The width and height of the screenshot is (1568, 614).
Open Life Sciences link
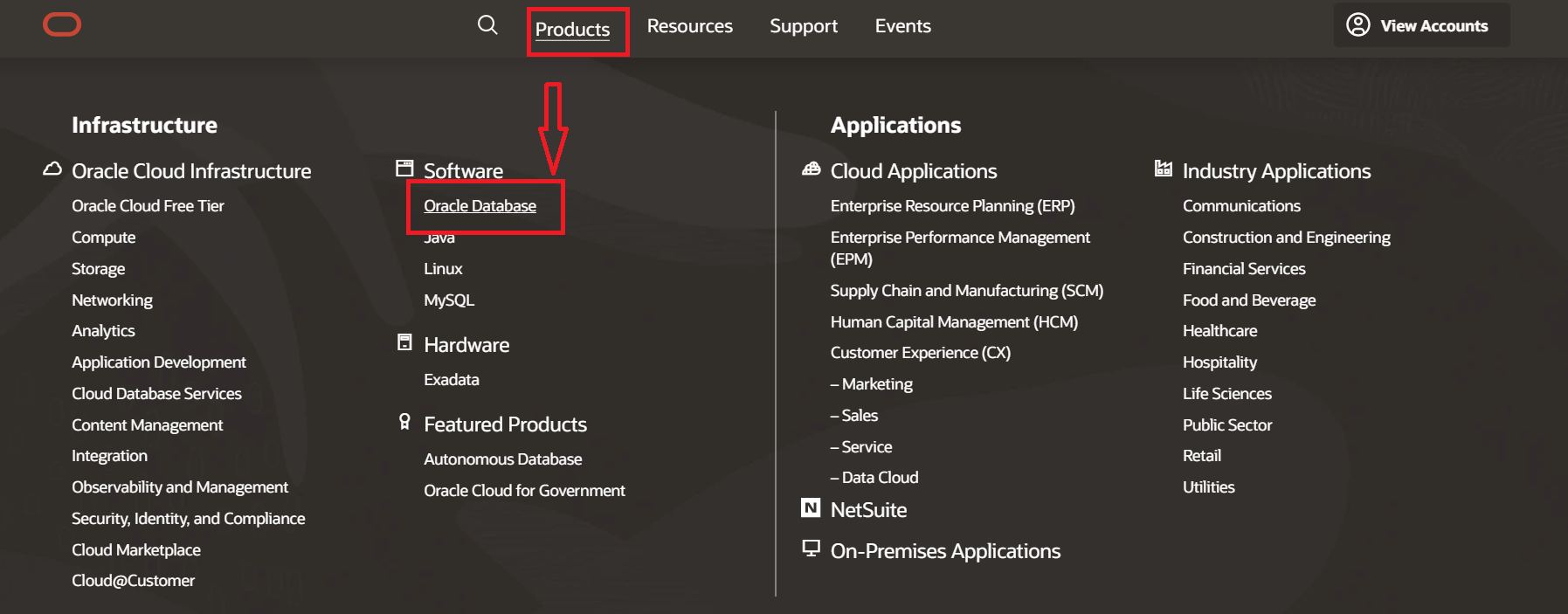[1226, 394]
